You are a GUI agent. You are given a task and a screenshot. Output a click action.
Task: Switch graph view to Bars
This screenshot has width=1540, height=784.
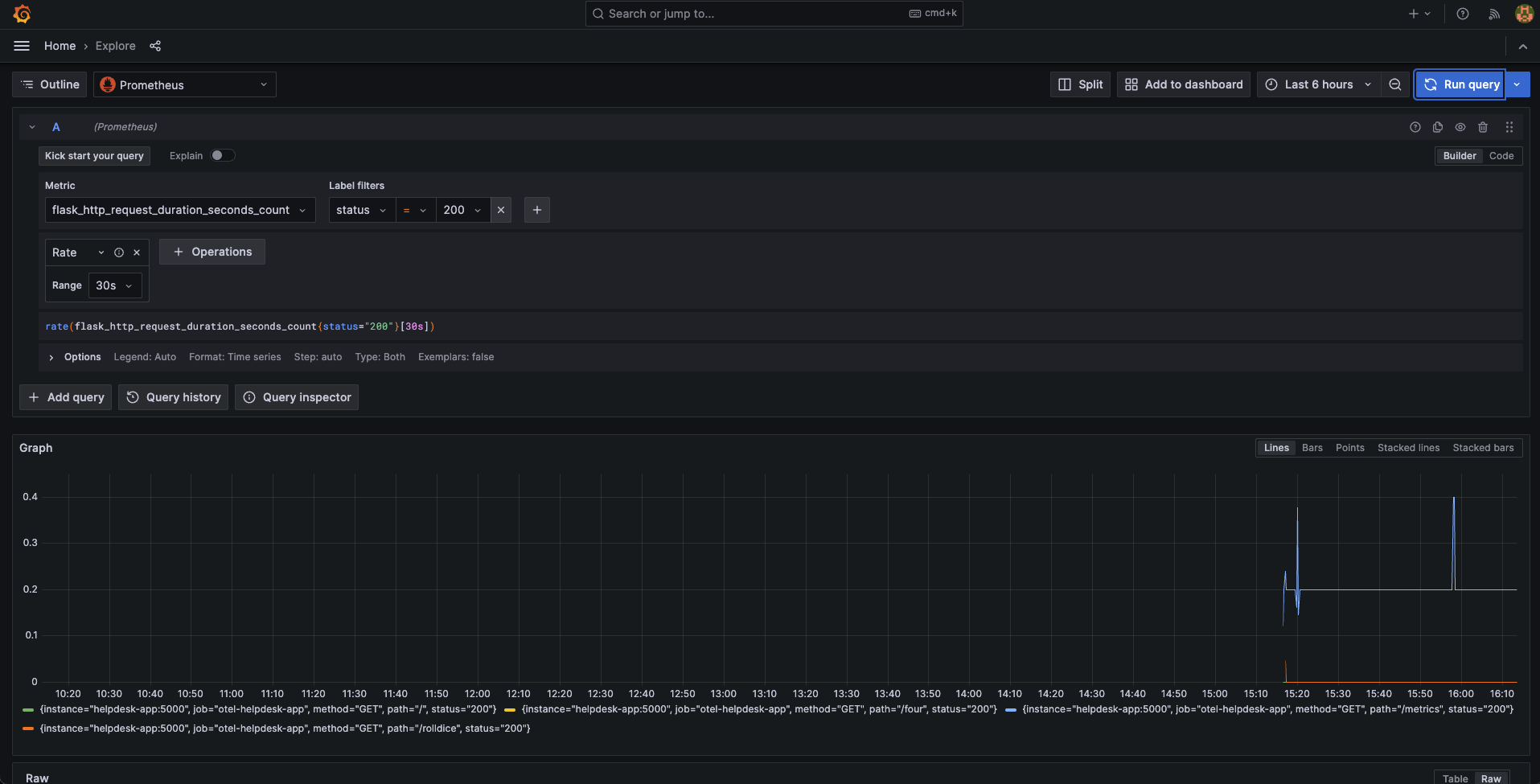1312,448
